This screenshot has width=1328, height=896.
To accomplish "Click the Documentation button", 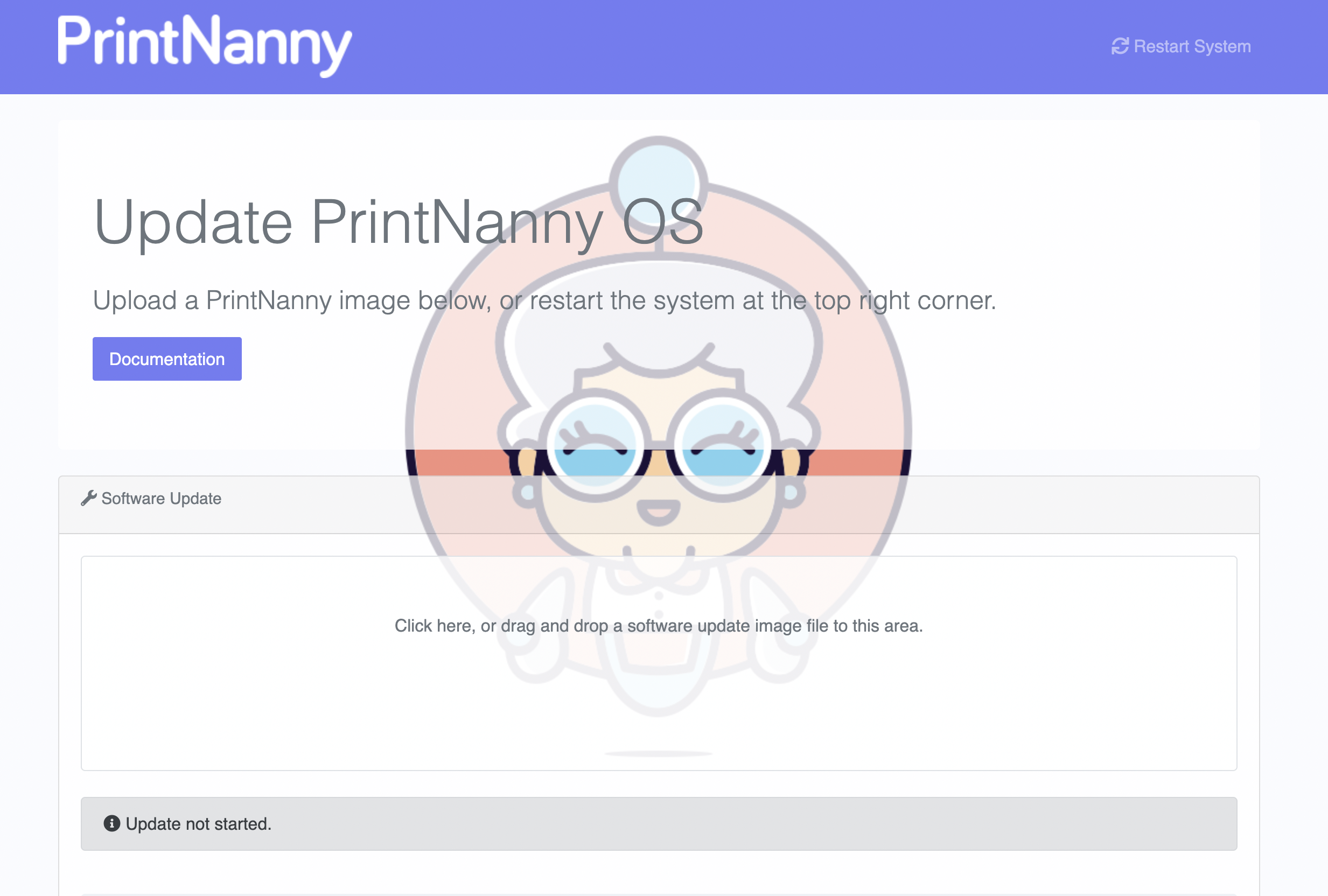I will 166,358.
